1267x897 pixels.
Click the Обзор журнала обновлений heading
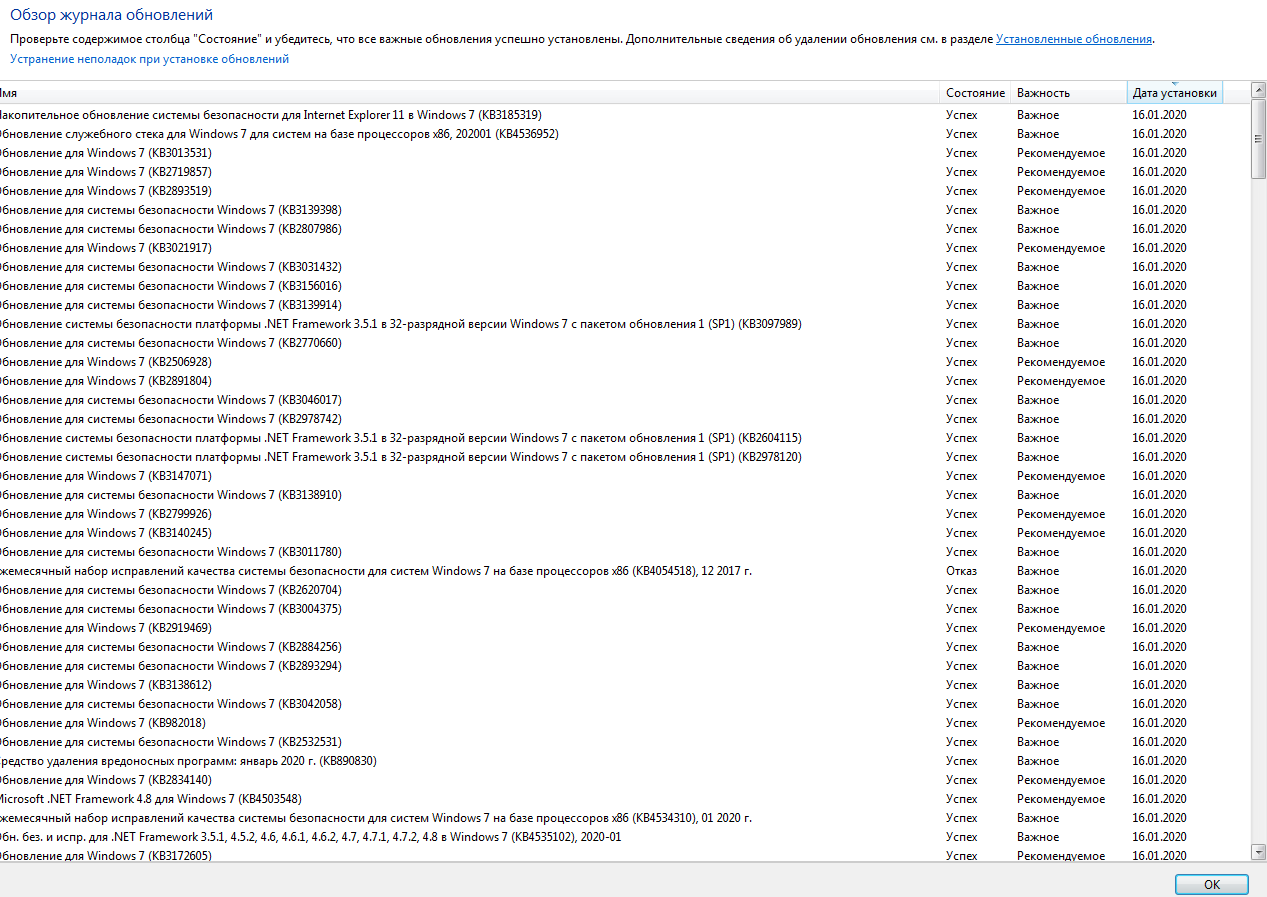(x=111, y=15)
